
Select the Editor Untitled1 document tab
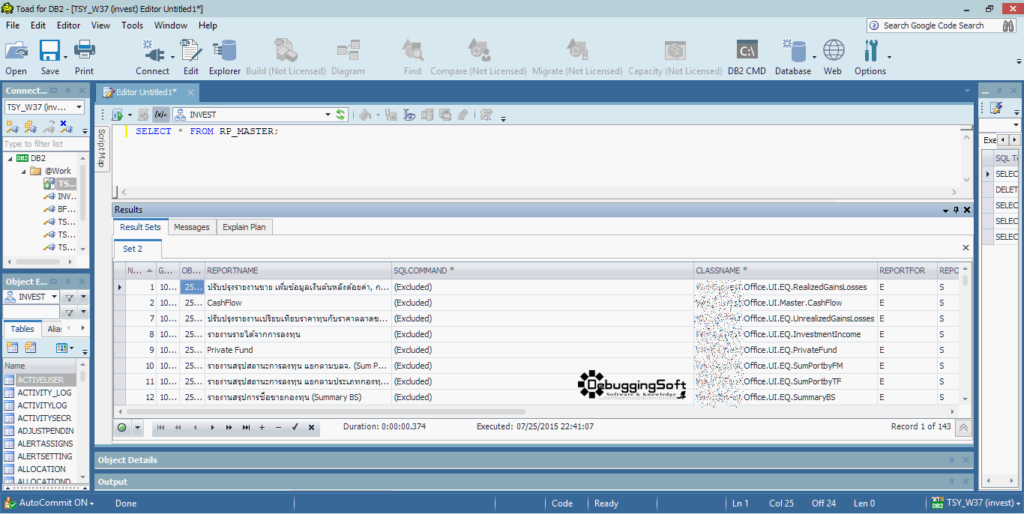click(x=146, y=92)
